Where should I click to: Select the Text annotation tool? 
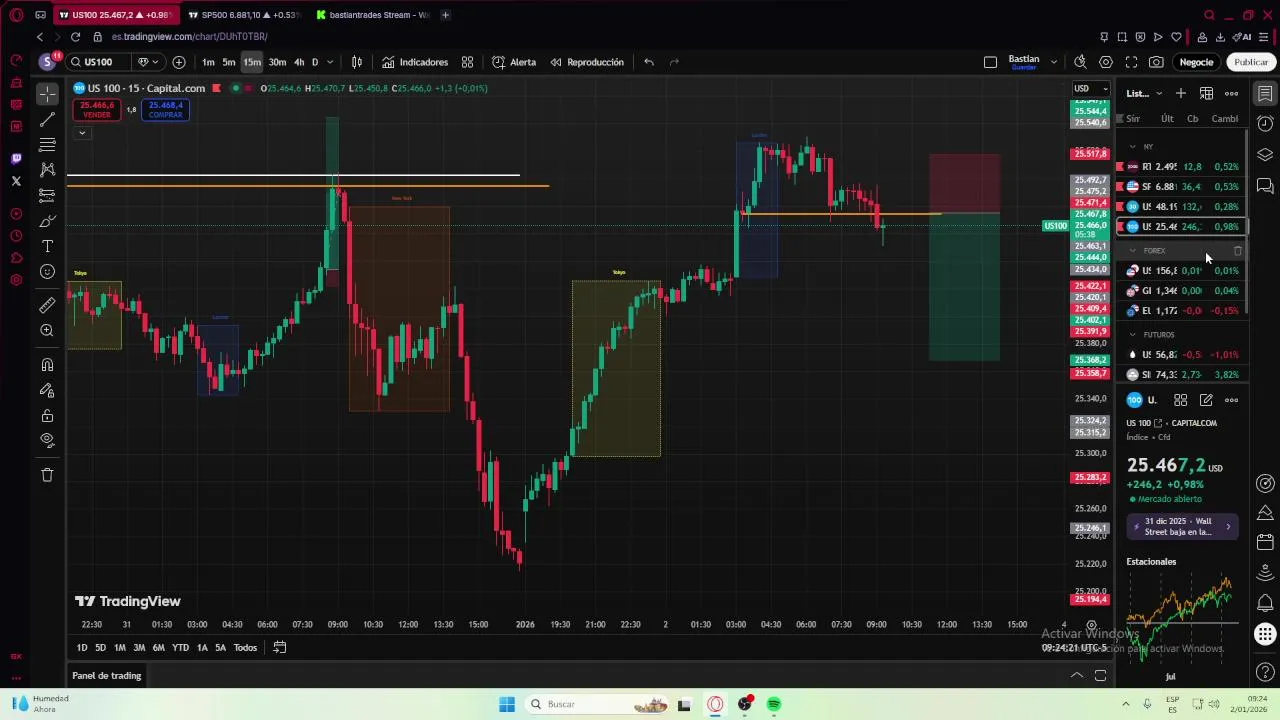tap(47, 246)
